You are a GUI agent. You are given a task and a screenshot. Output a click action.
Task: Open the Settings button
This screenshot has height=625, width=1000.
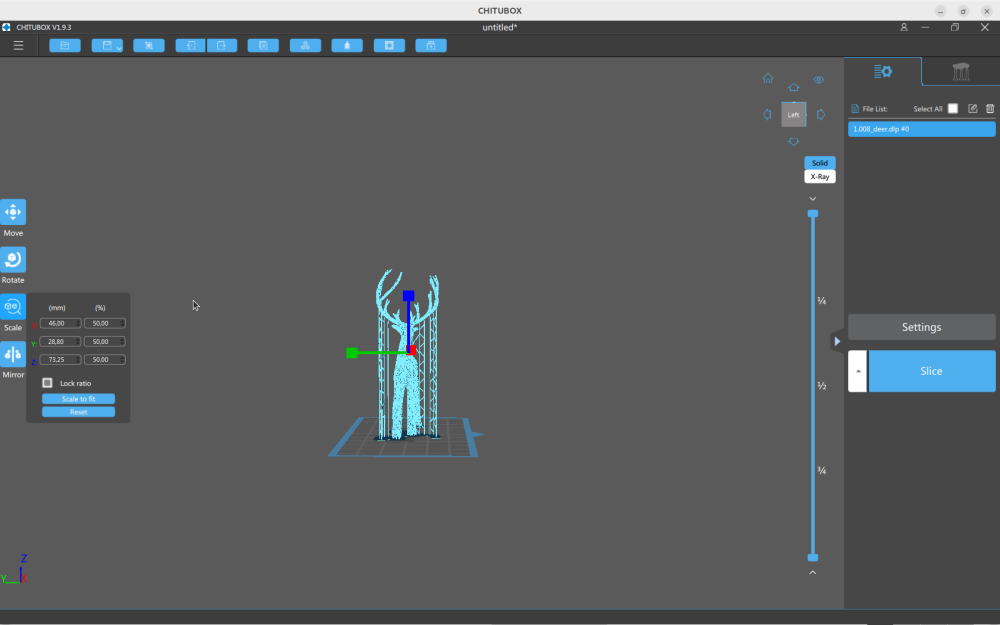[x=922, y=327]
